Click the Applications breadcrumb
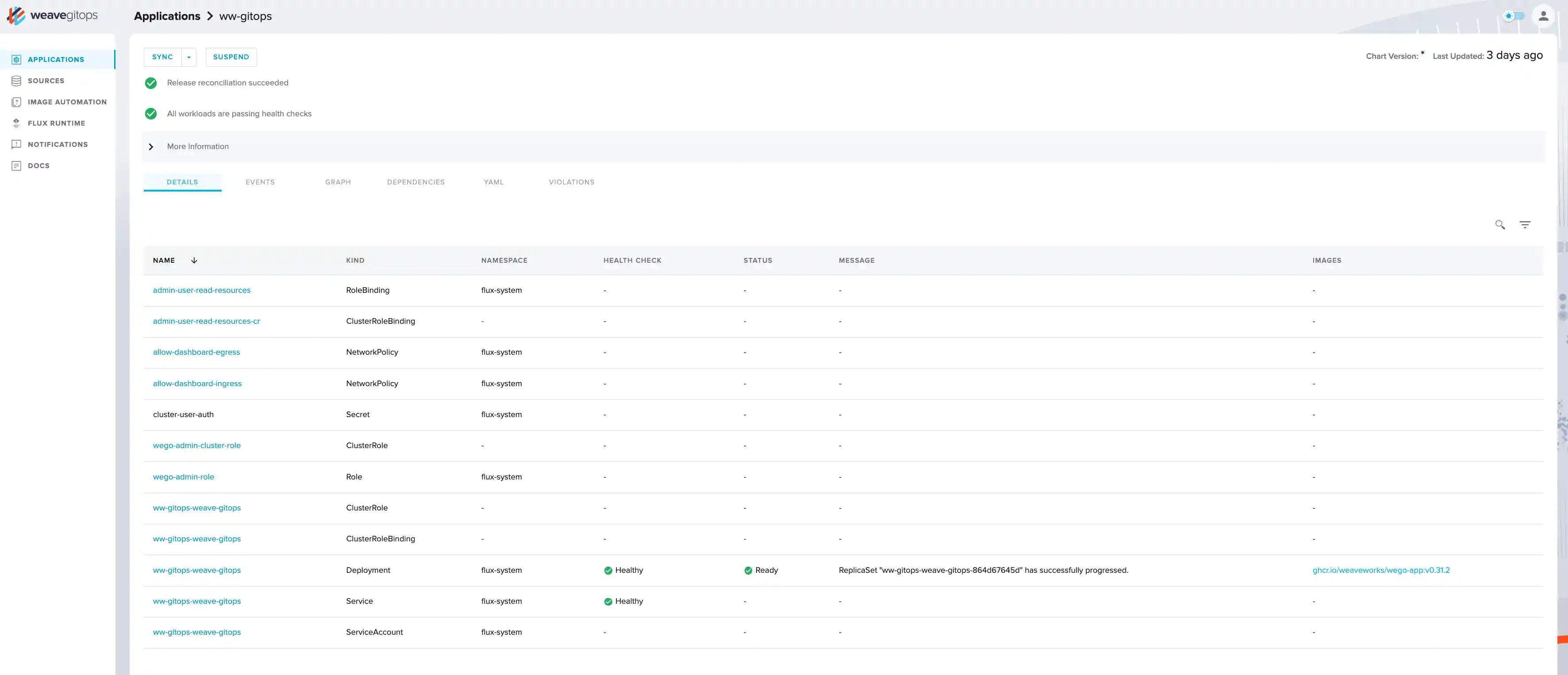 point(167,16)
